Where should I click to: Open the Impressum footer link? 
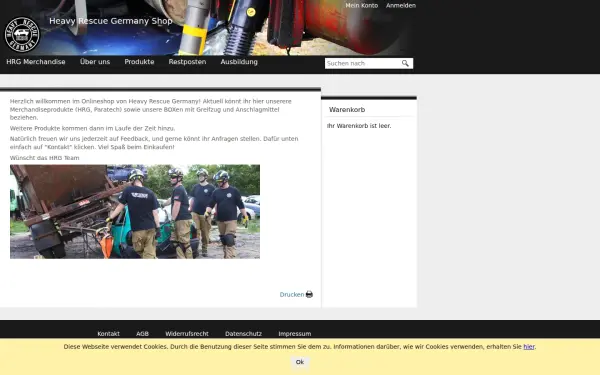[x=295, y=334]
